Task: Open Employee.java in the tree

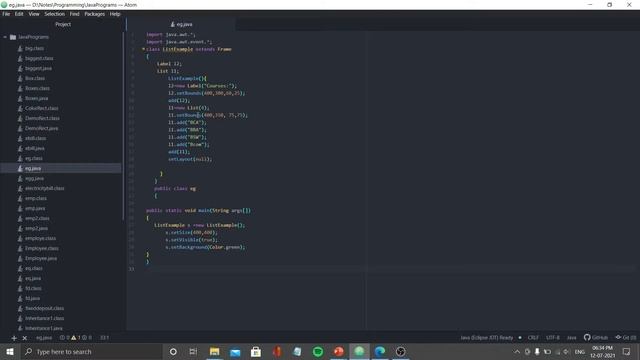Action: (x=41, y=258)
